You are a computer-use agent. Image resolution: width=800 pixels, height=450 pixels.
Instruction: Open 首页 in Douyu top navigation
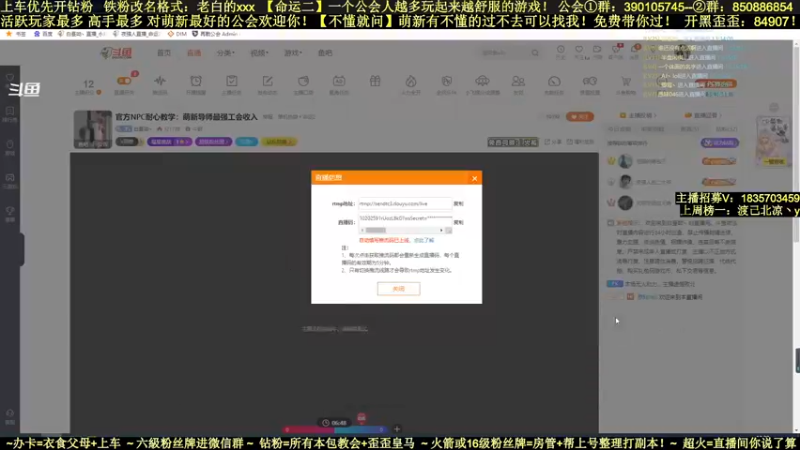(x=164, y=53)
